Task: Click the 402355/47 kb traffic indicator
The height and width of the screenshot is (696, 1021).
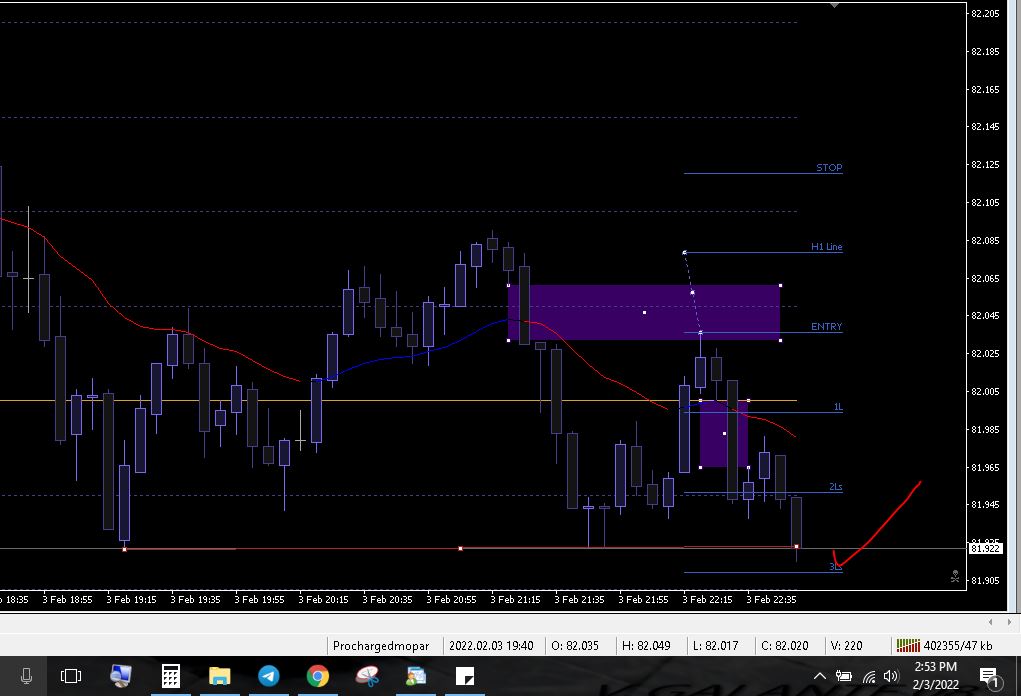Action: pos(958,646)
